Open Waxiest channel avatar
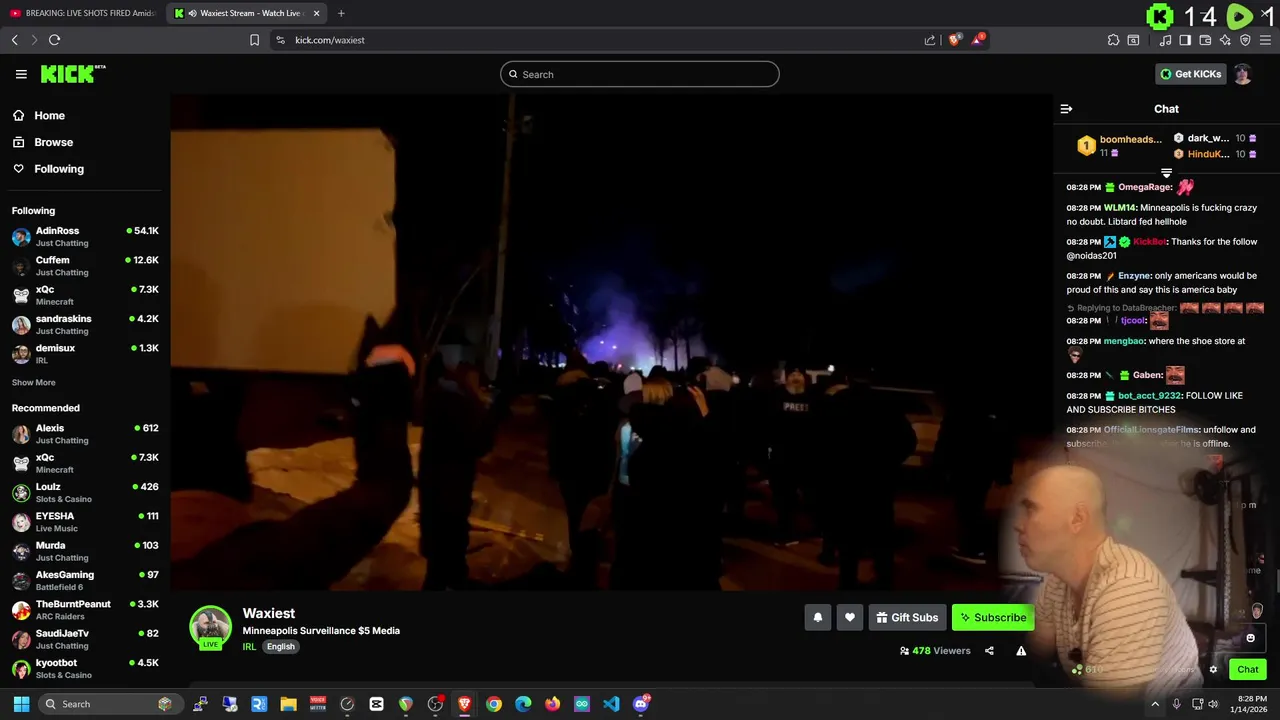This screenshot has height=720, width=1280. [x=210, y=627]
